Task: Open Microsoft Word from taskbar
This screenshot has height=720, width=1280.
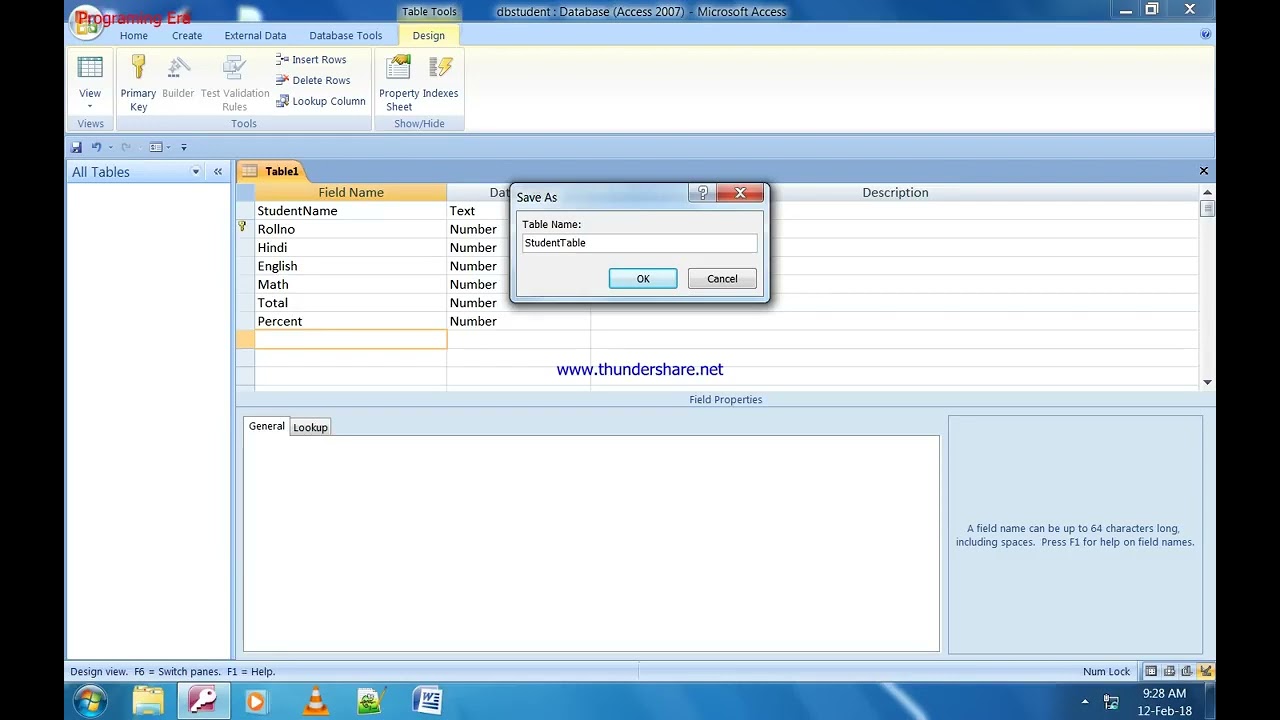Action: [x=427, y=701]
